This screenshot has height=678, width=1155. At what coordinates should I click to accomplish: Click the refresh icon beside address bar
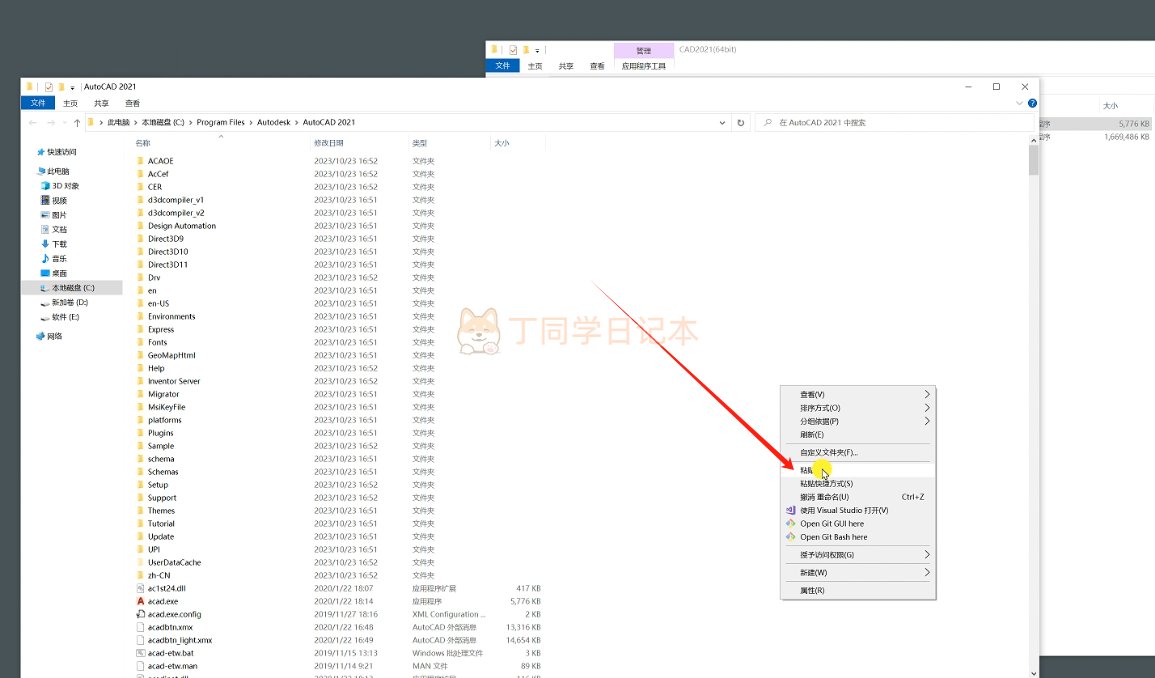740,122
